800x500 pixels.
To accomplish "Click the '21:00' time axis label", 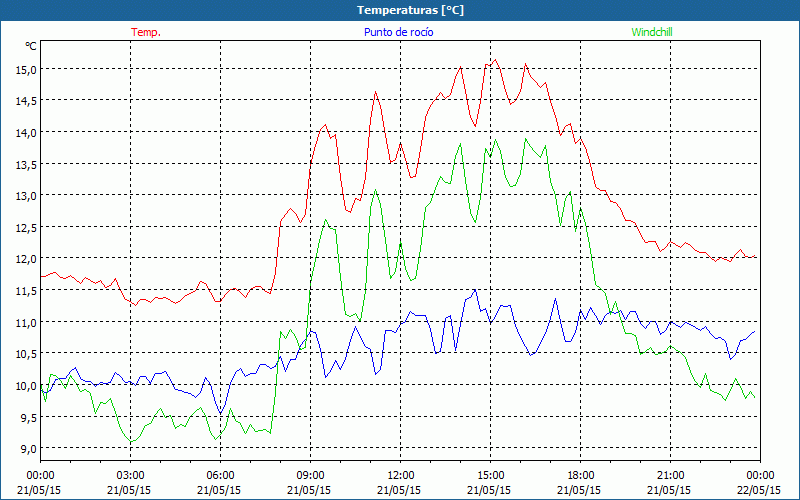I will pyautogui.click(x=670, y=476).
